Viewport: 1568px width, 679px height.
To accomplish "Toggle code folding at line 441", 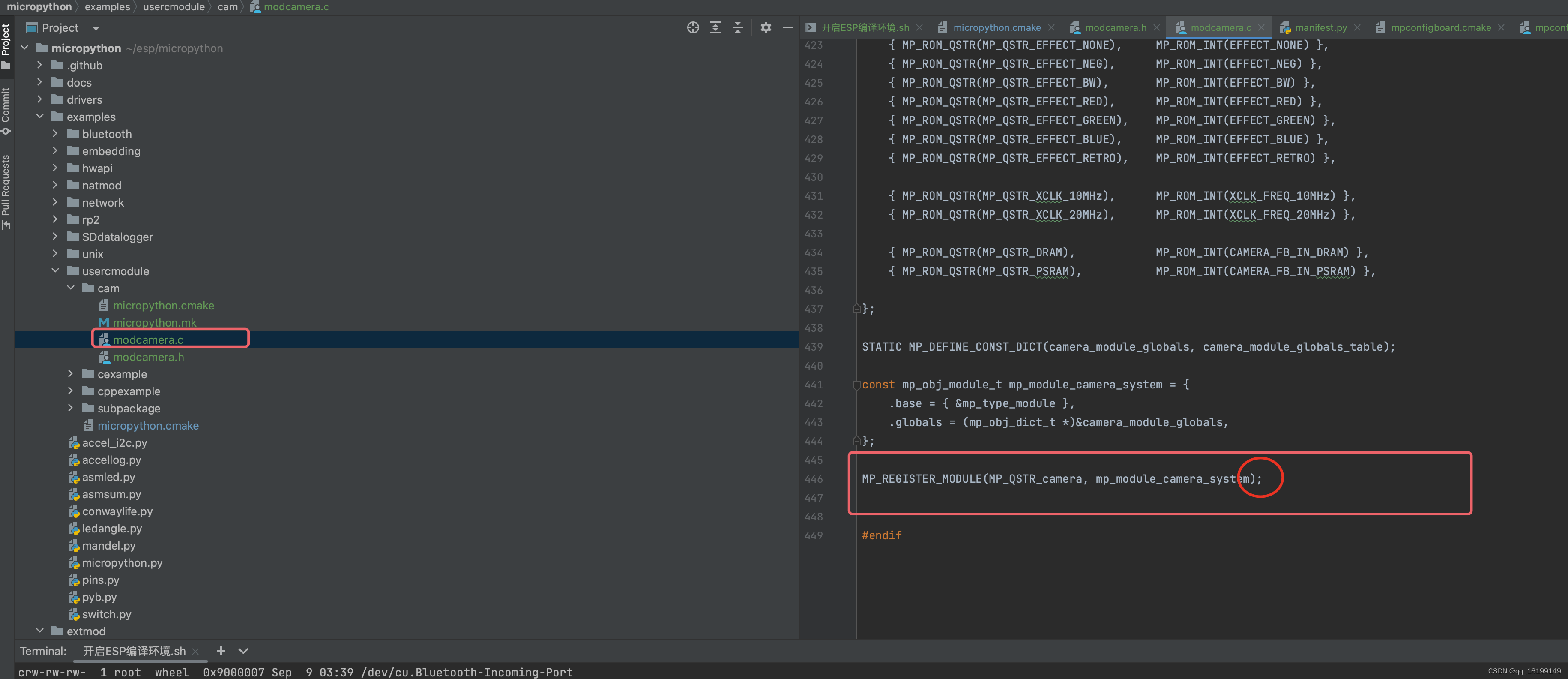I will pyautogui.click(x=856, y=385).
